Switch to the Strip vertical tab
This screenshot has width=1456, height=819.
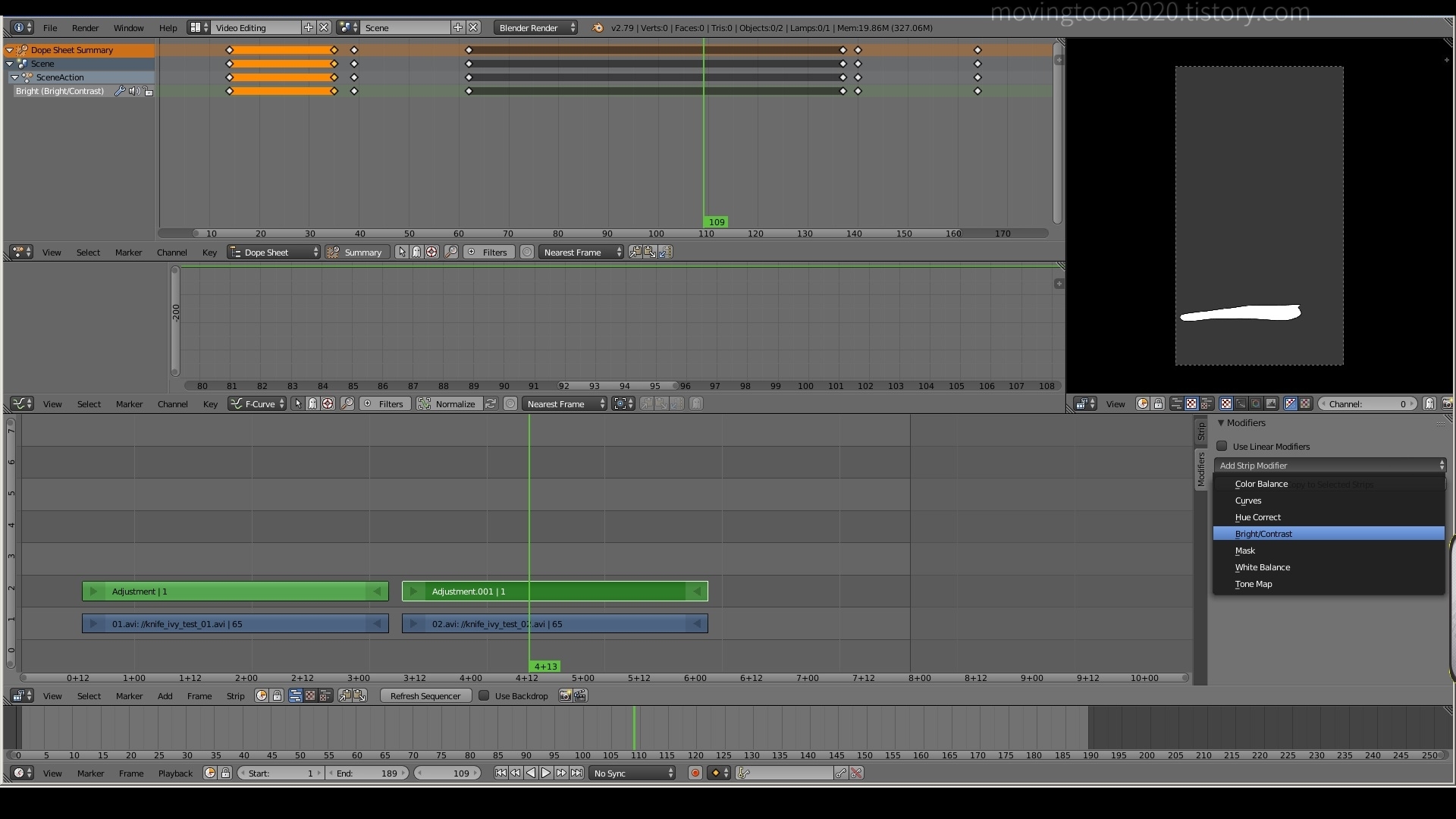[x=1201, y=431]
